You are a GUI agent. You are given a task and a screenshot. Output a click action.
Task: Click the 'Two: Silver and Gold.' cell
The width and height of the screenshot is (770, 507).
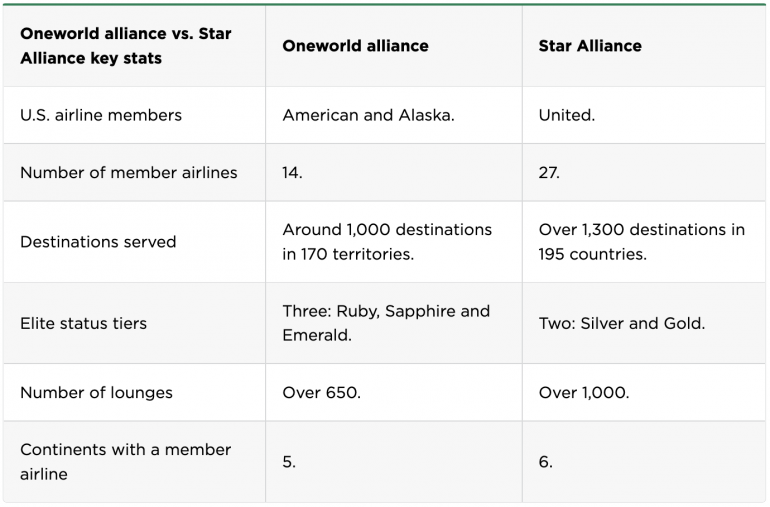[621, 323]
